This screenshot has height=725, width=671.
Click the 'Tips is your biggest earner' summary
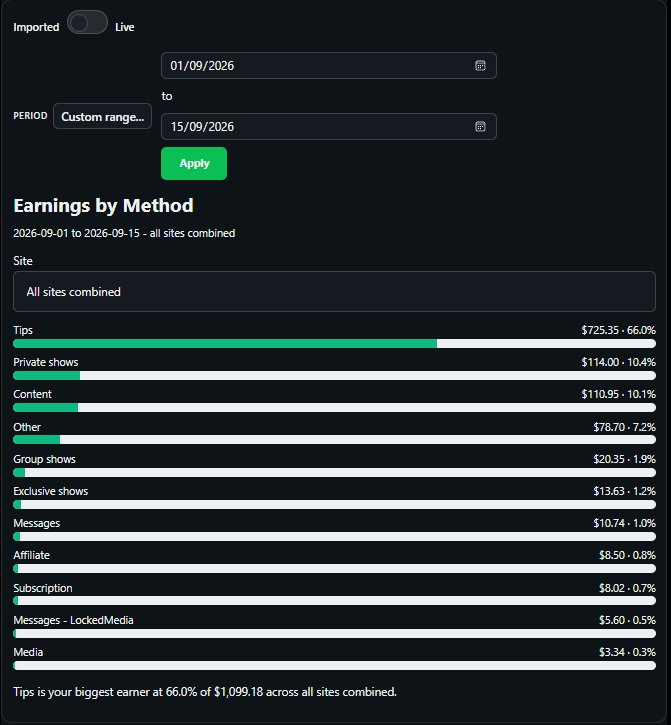[x=205, y=692]
